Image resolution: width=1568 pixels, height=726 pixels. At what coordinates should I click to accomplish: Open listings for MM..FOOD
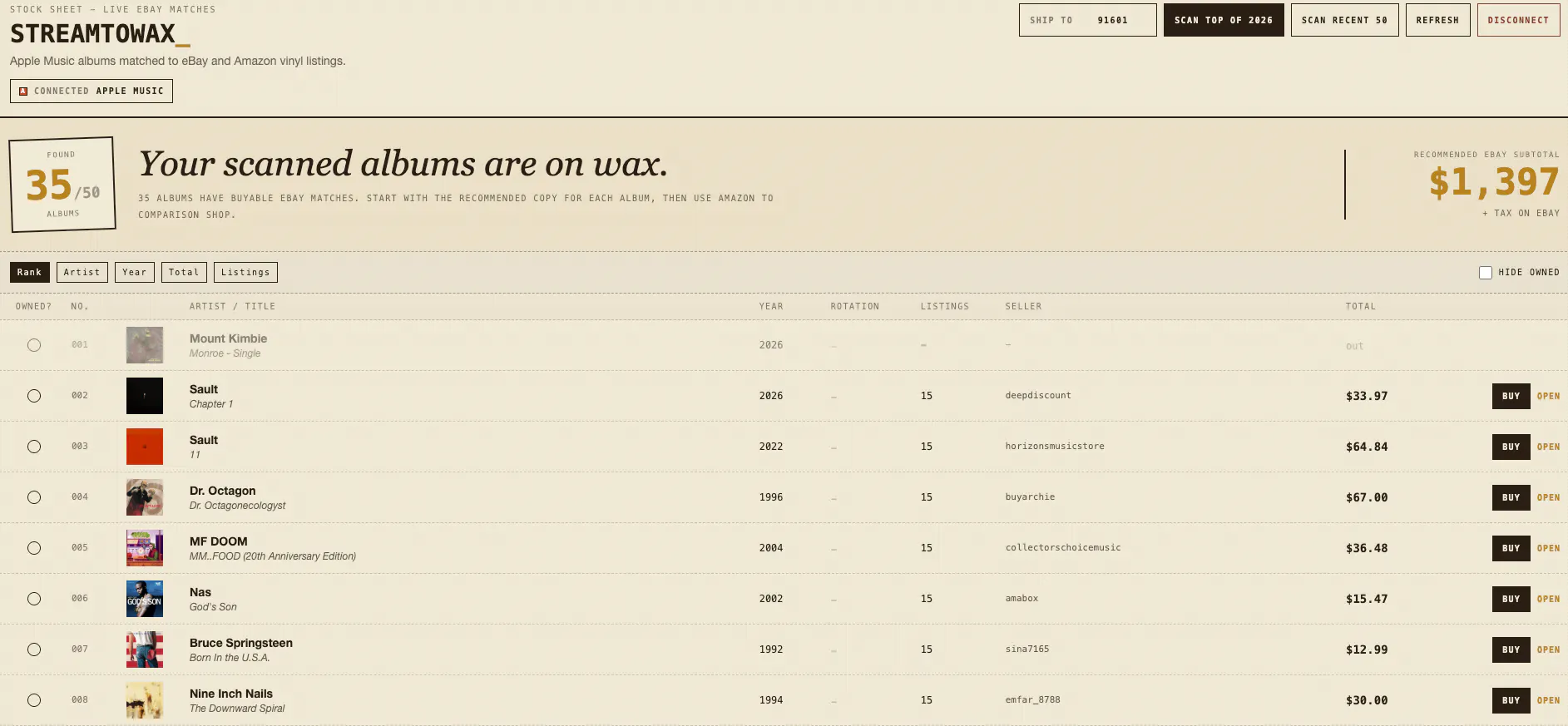point(1548,548)
